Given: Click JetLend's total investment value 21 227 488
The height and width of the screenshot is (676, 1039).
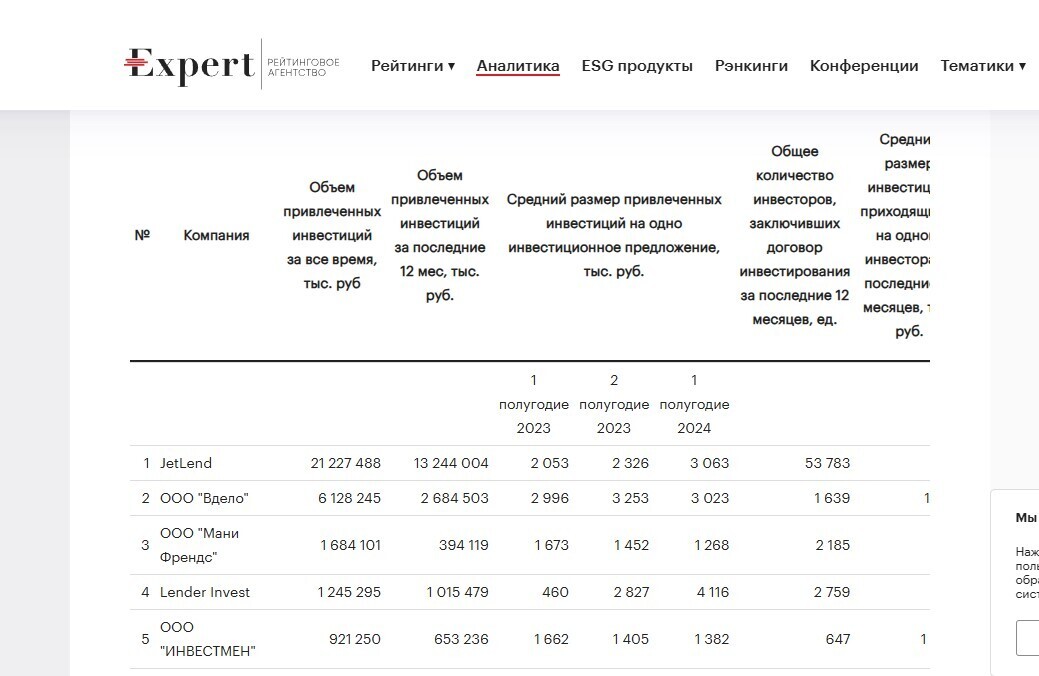Looking at the screenshot, I should pos(345,463).
